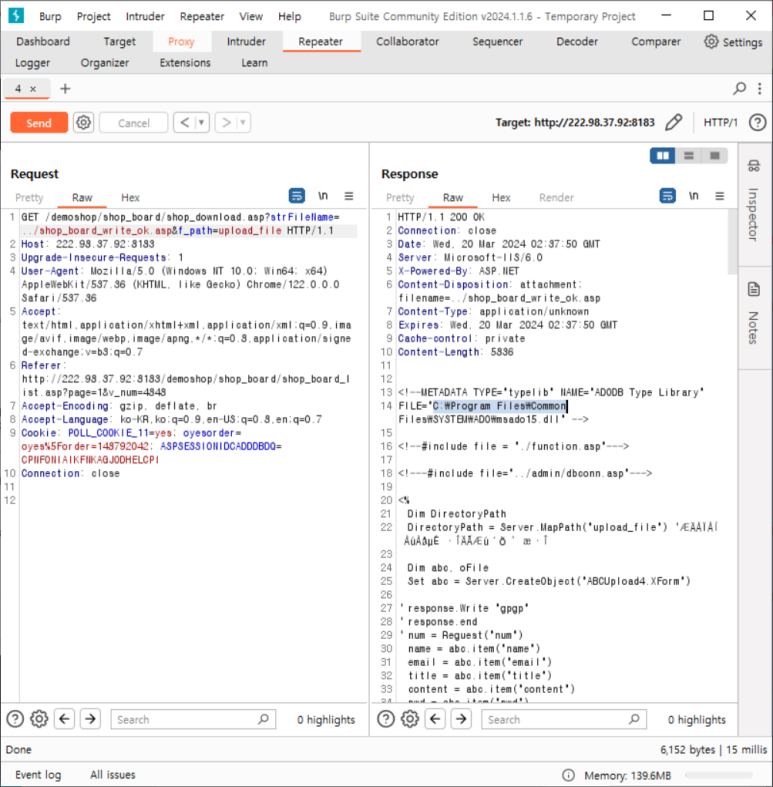Screen dimensions: 773x787
Task: Switch to the Extensions tab
Action: click(x=185, y=63)
